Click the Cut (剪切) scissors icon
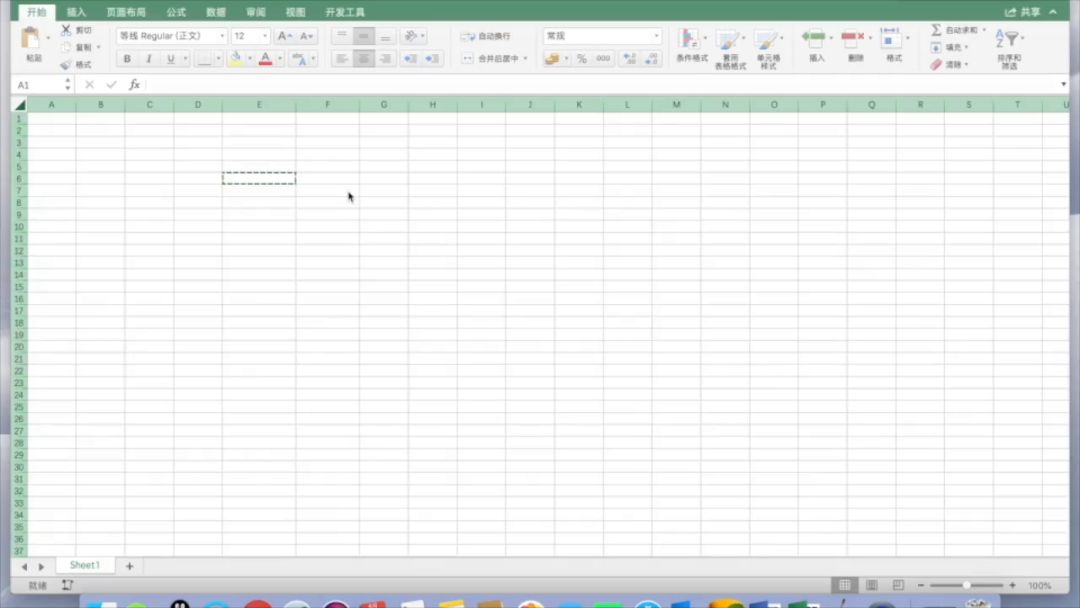1080x608 pixels. (66, 30)
